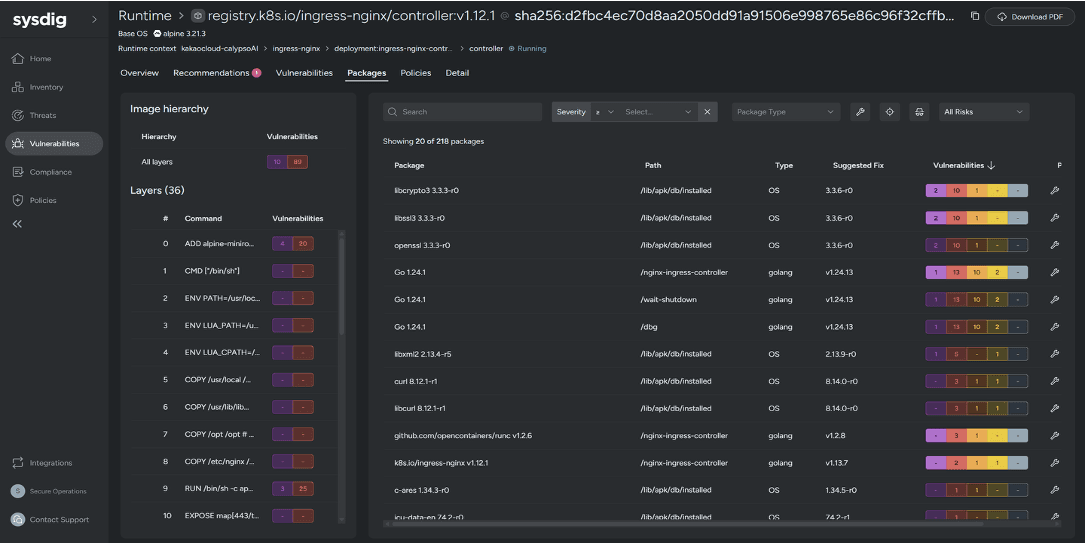1086x544 pixels.
Task: Sort by the Package column header
Action: coord(409,166)
